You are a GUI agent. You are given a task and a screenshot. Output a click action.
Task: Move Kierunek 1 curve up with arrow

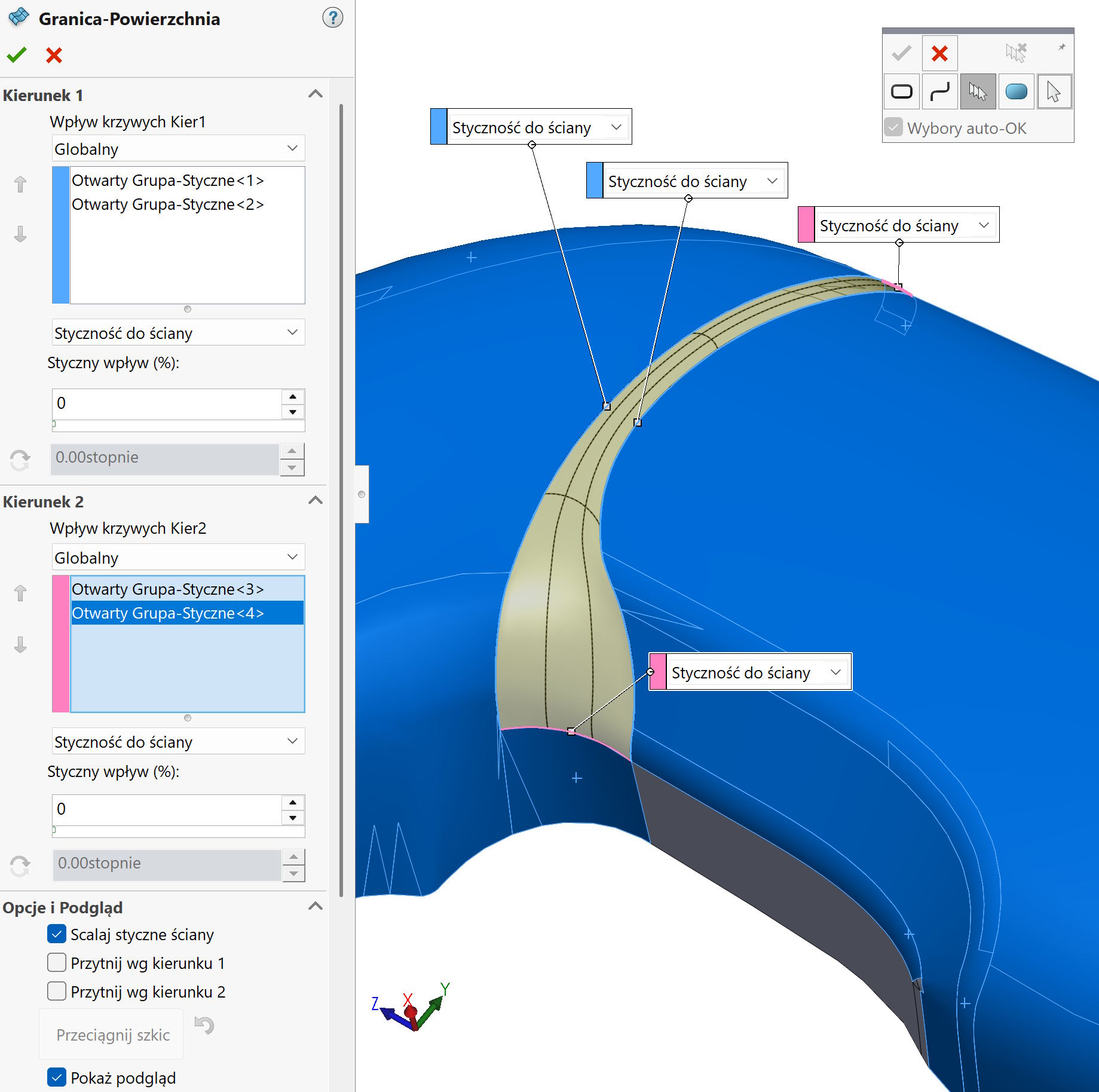[x=20, y=184]
